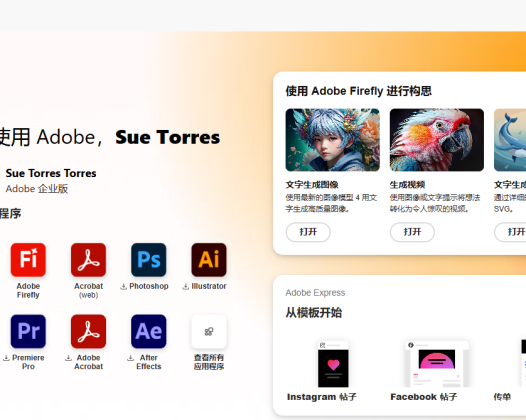Viewport: 526px width, 420px height.
Task: Select the Premiere Pro app icon
Action: pyautogui.click(x=28, y=331)
